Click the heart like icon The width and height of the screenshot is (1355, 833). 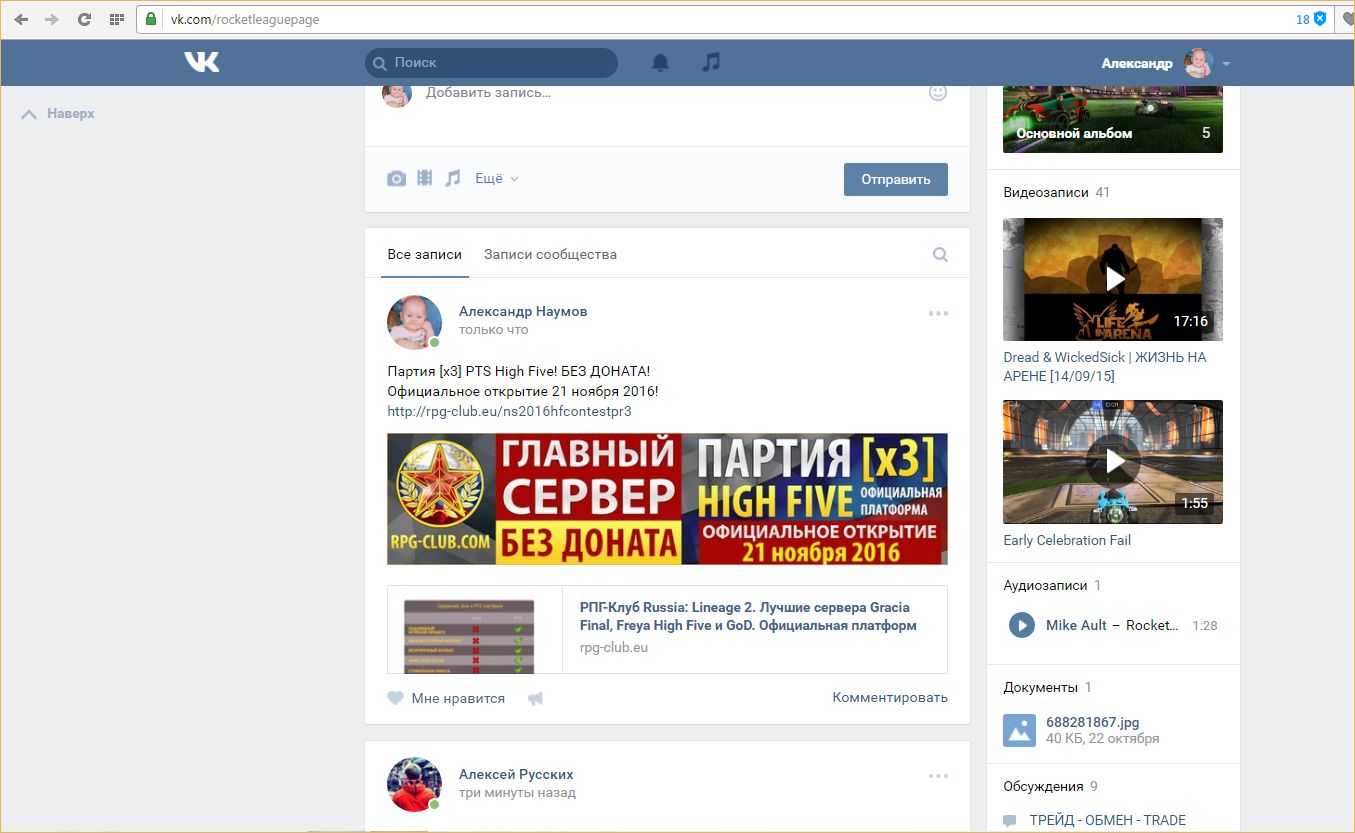click(396, 698)
